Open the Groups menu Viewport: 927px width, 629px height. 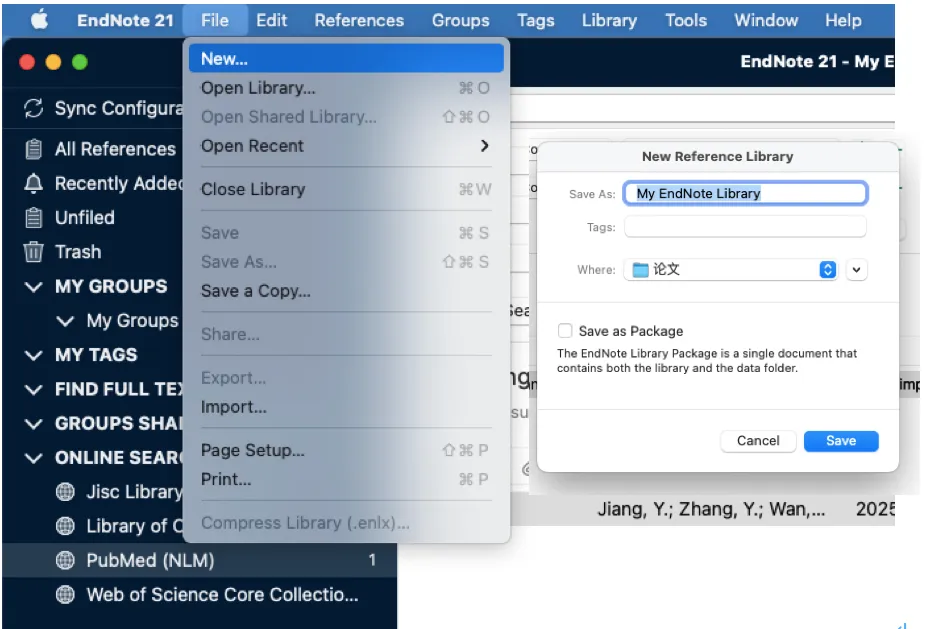461,20
